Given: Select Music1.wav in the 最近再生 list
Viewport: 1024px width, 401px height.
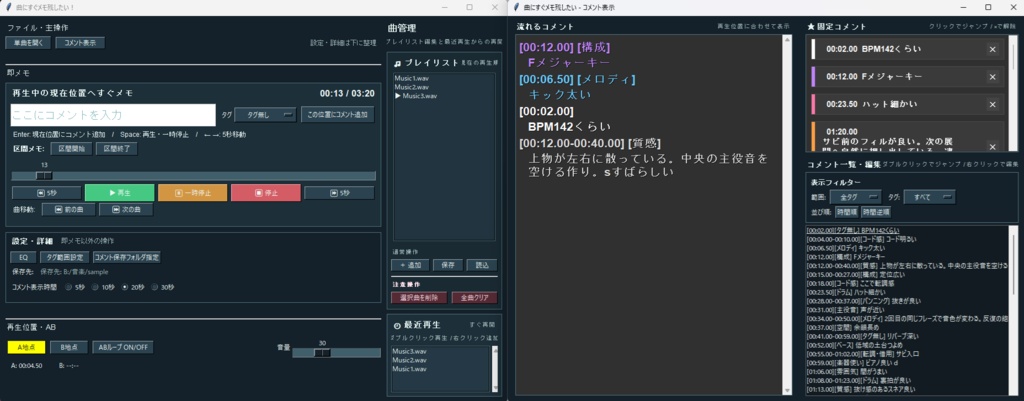Looking at the screenshot, I should click(x=409, y=369).
